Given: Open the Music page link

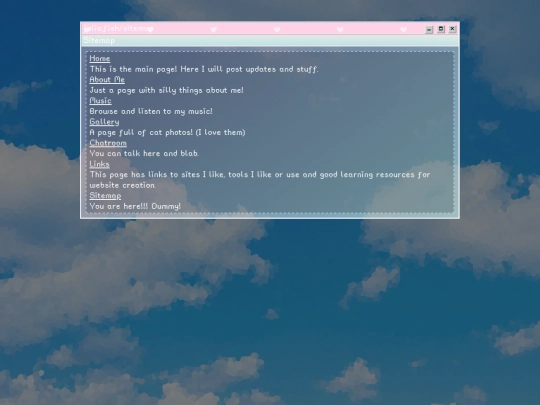Looking at the screenshot, I should 100,101.
